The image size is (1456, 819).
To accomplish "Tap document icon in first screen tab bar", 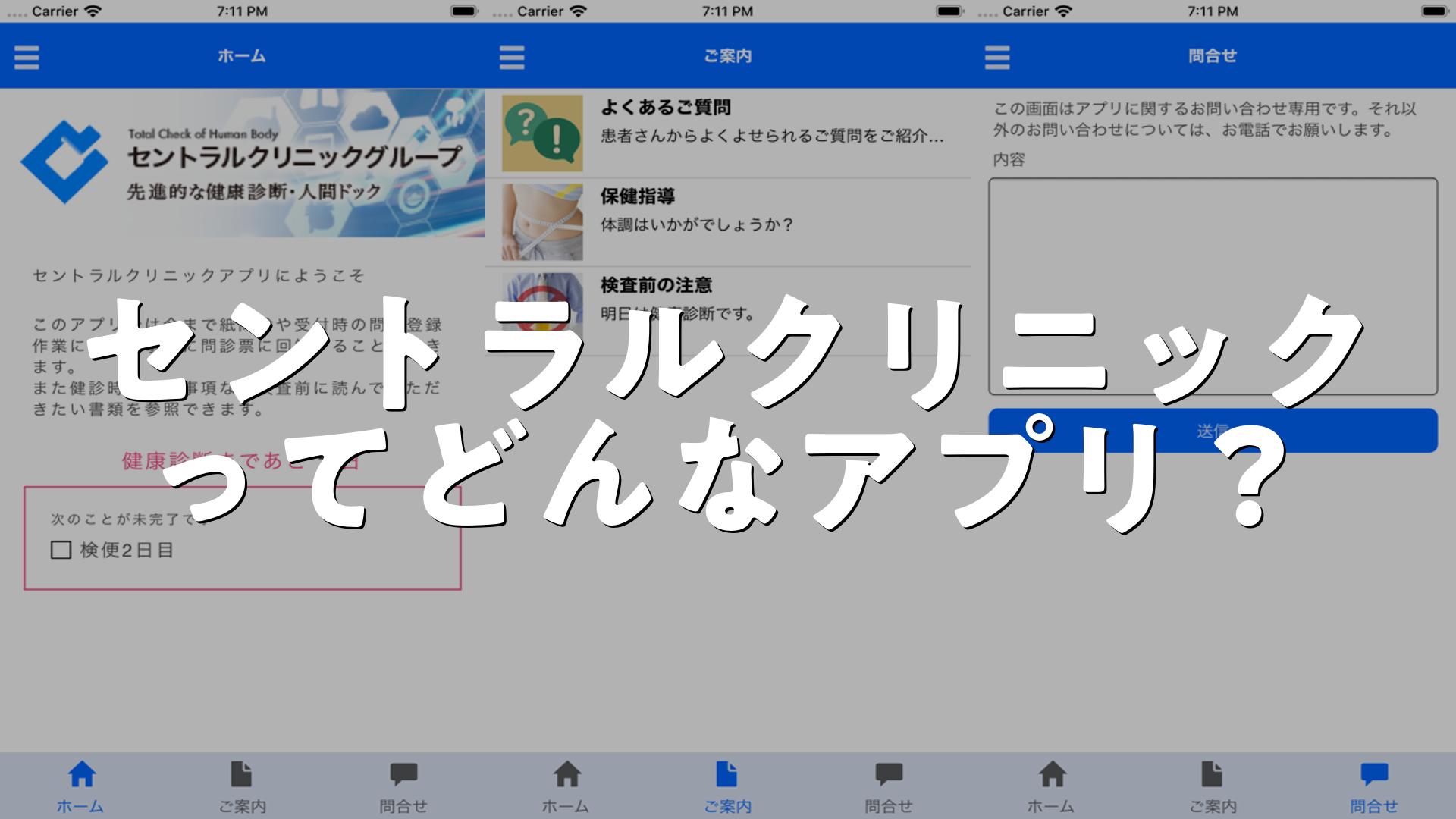I will pos(241,774).
